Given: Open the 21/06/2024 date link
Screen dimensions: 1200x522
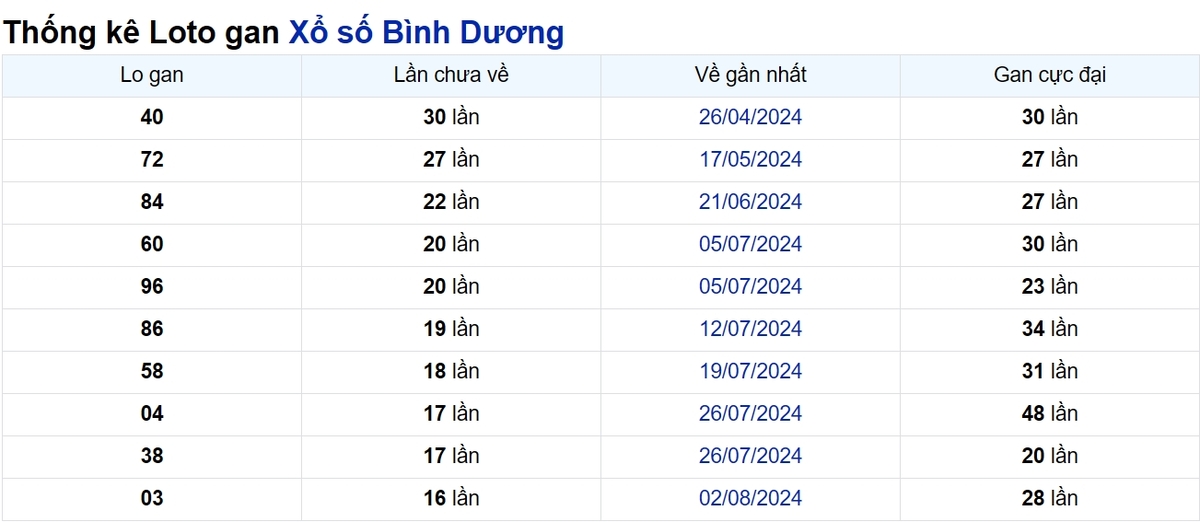Looking at the screenshot, I should click(x=751, y=202).
